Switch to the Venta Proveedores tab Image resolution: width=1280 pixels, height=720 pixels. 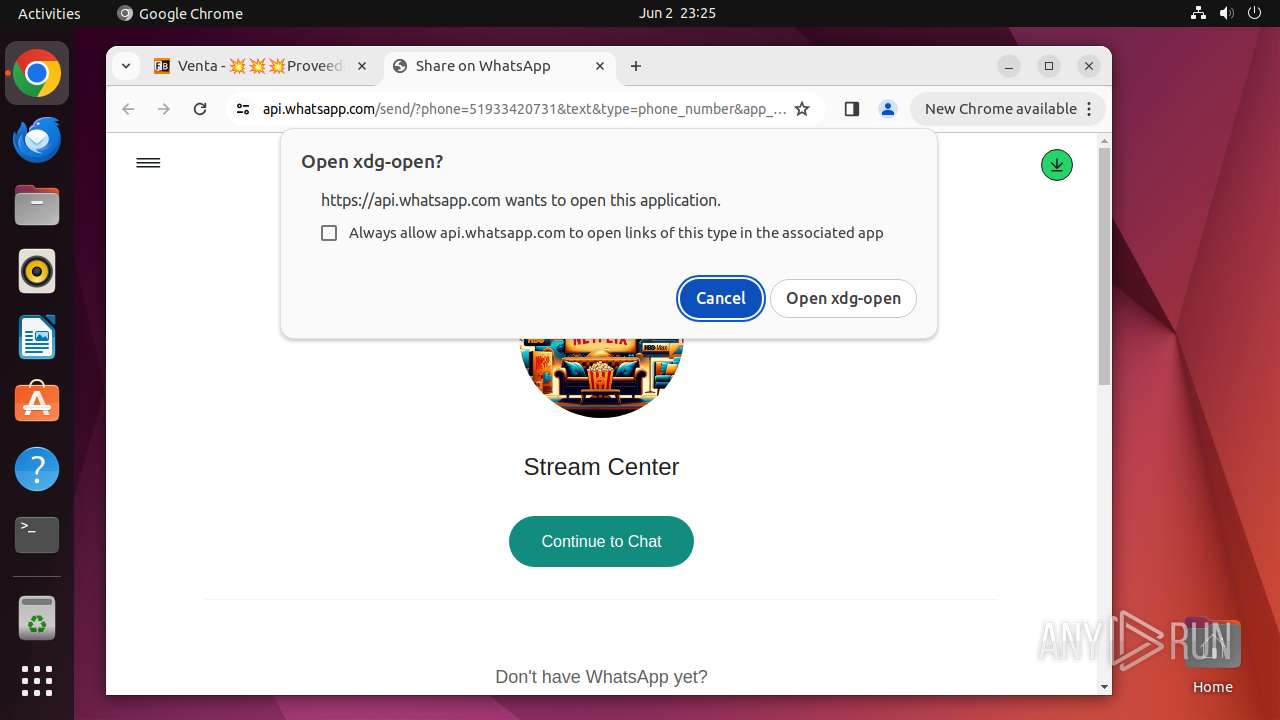(262, 66)
